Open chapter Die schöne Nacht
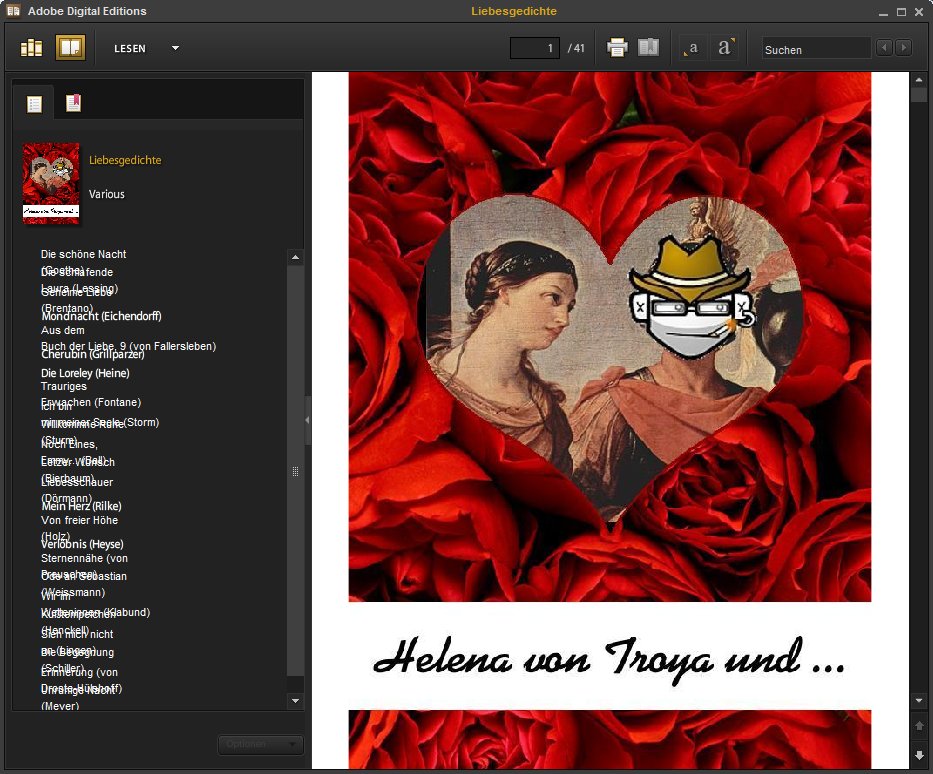This screenshot has height=774, width=933. (x=83, y=254)
